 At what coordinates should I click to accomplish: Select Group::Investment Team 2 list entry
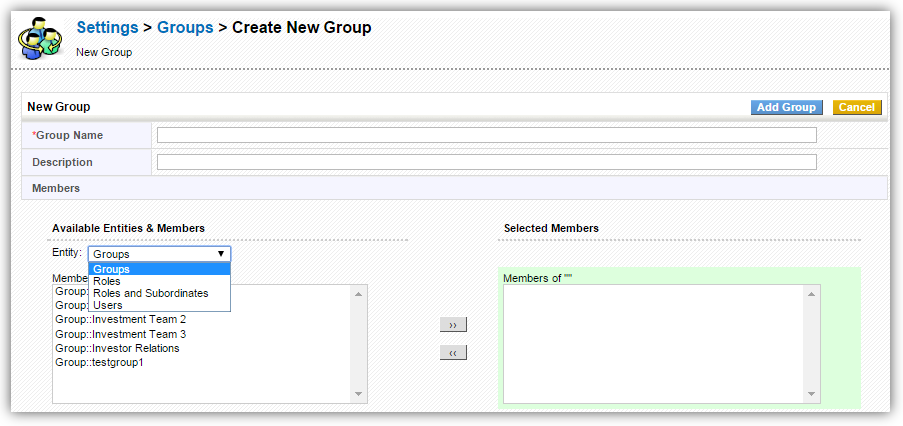pos(121,320)
